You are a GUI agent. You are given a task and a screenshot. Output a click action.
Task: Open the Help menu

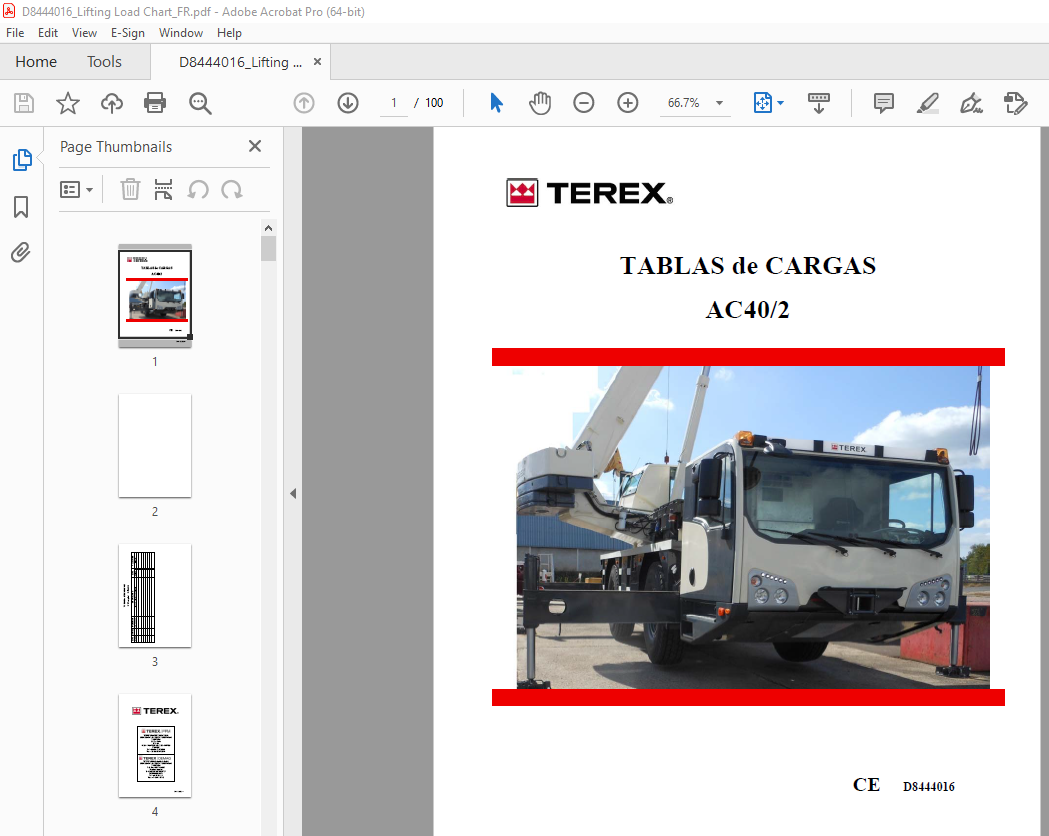pos(229,33)
